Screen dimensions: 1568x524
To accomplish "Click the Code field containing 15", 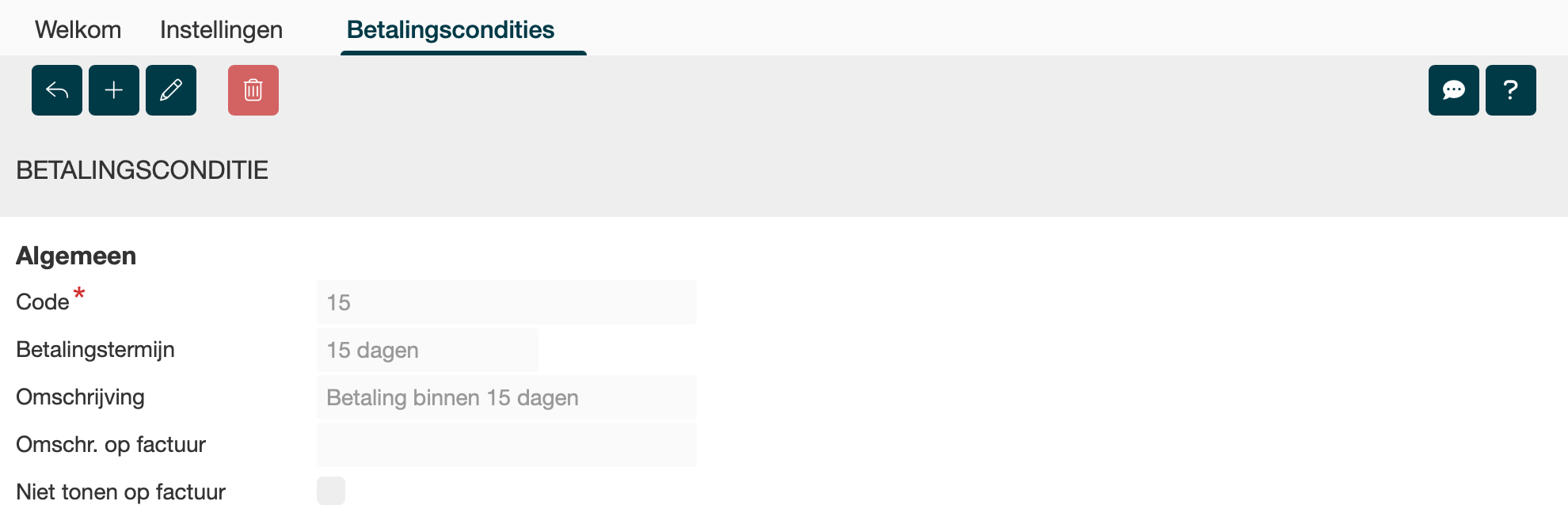I will point(507,302).
